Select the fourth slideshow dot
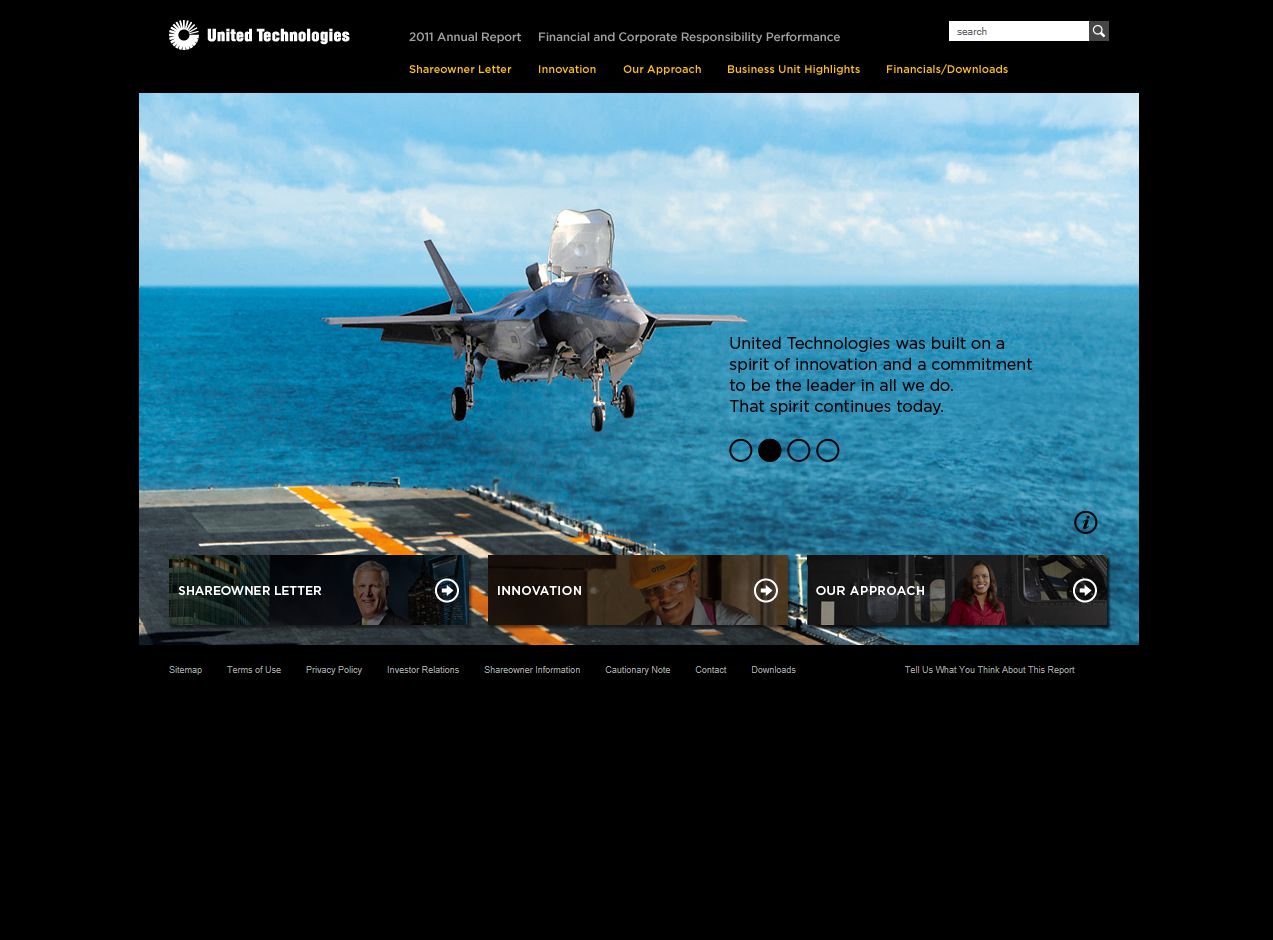 tap(827, 451)
